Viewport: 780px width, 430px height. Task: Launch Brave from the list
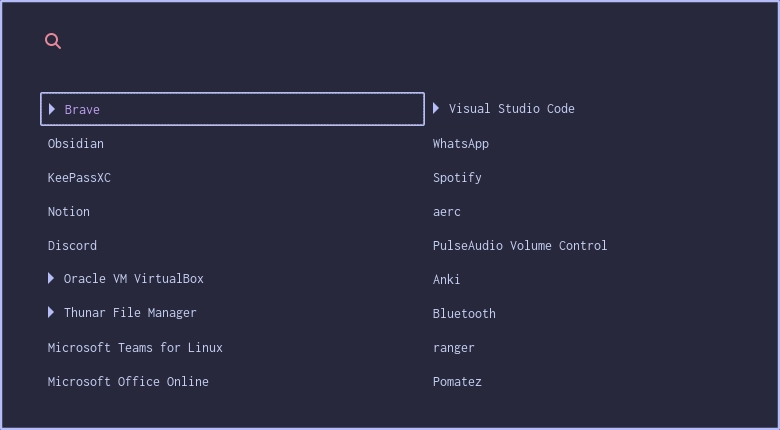[82, 110]
